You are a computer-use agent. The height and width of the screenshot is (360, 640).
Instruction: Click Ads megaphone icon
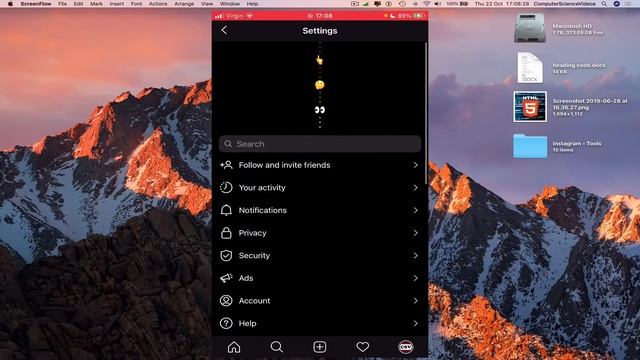tap(226, 278)
